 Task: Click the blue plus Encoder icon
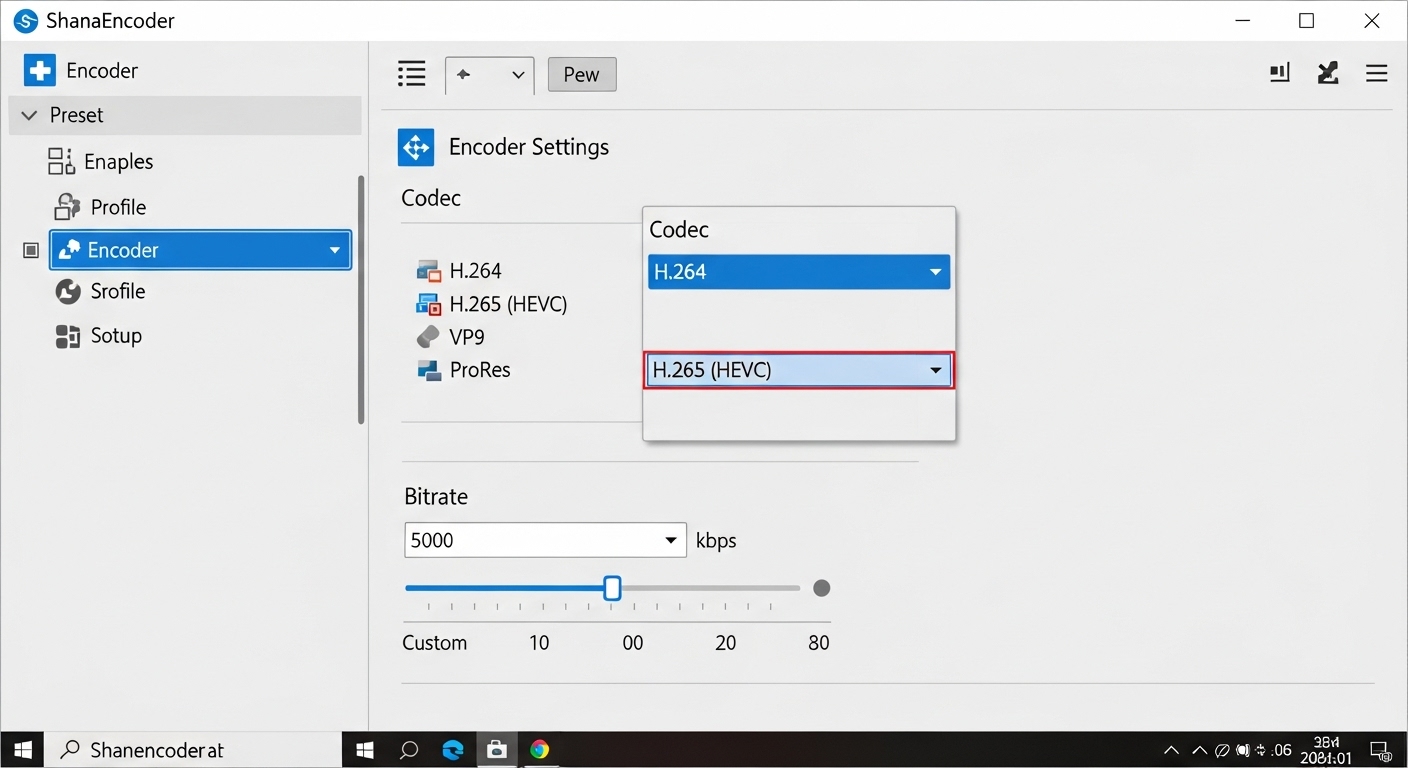40,71
